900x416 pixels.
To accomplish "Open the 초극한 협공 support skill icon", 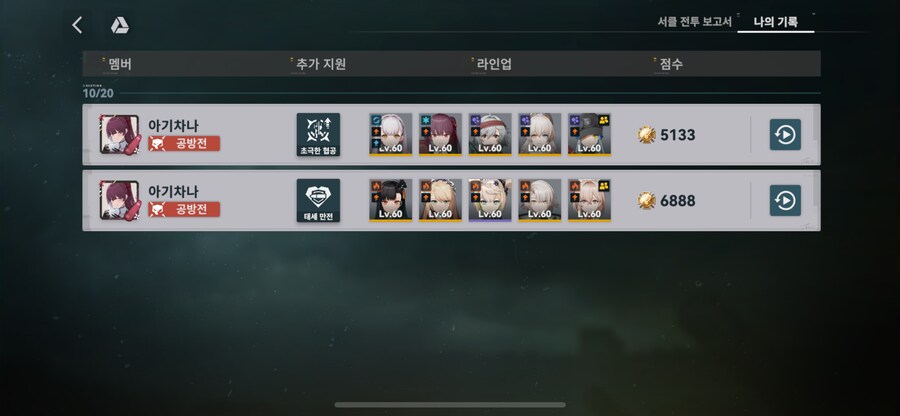I will (x=318, y=134).
